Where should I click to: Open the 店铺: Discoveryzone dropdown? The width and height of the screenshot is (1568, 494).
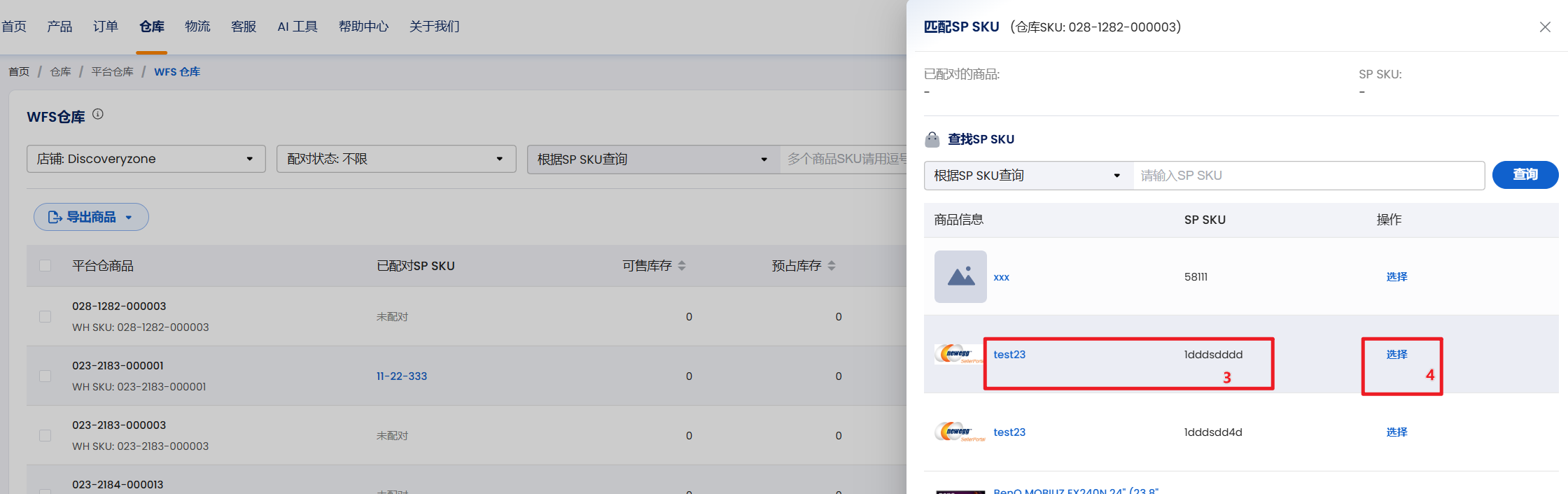click(146, 159)
